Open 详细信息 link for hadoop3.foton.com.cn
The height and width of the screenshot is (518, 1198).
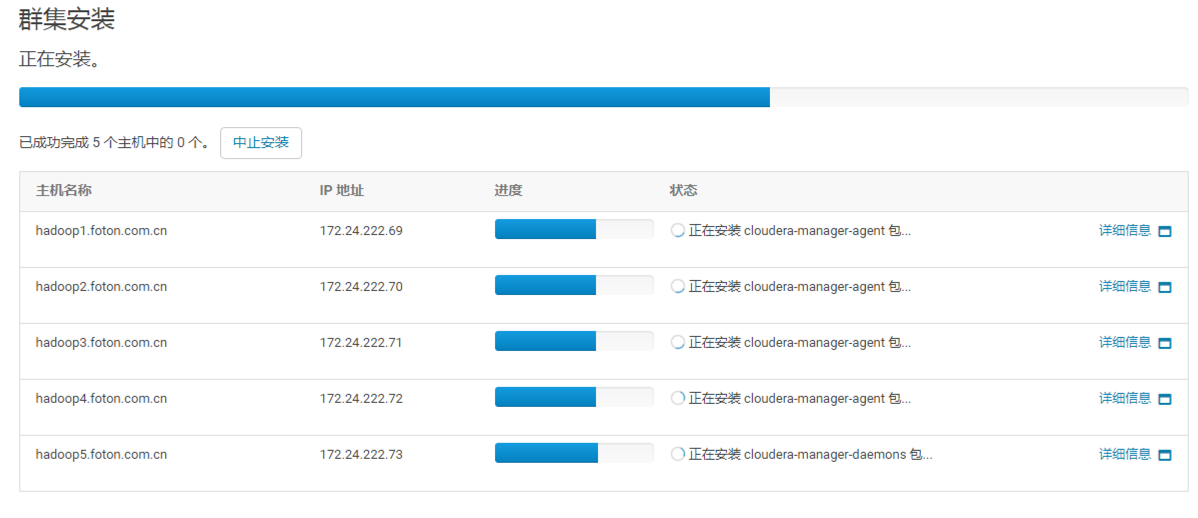click(1124, 342)
